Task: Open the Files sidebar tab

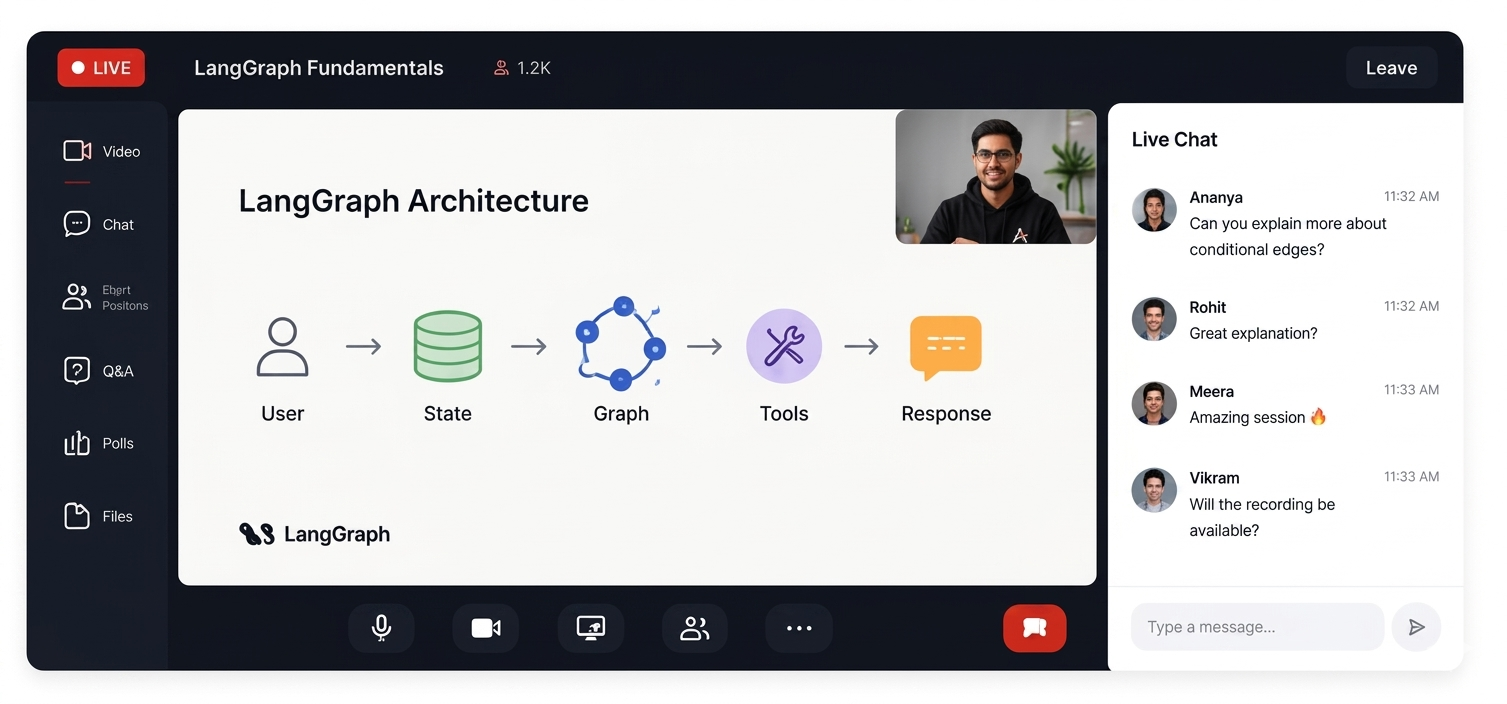Action: click(x=98, y=516)
